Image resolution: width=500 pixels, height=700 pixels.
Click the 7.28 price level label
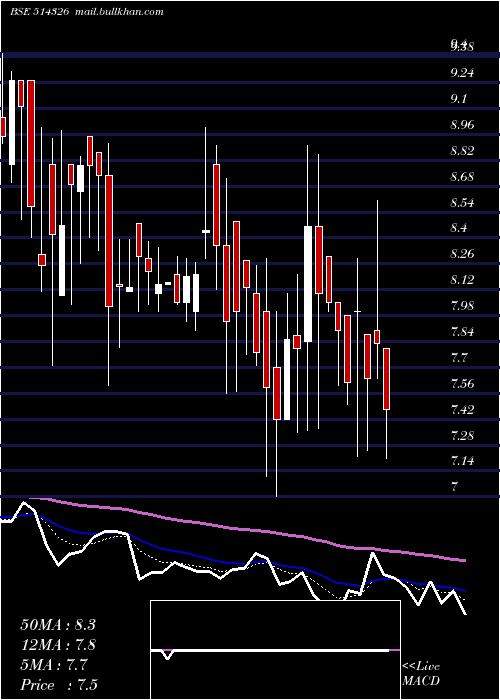pos(462,435)
